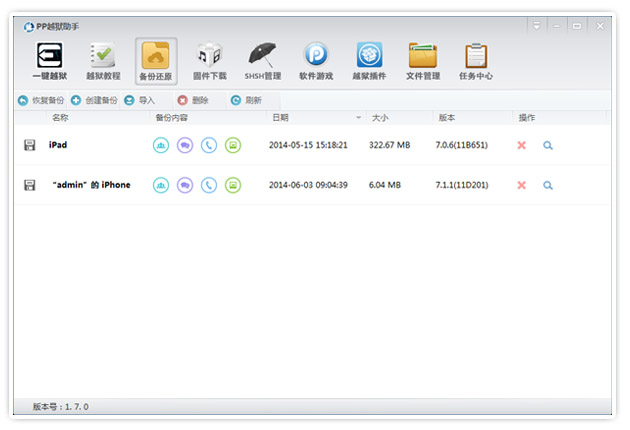Click version 7.0.6(11B651)
Screen dimensions: 630x430
[x=462, y=145]
